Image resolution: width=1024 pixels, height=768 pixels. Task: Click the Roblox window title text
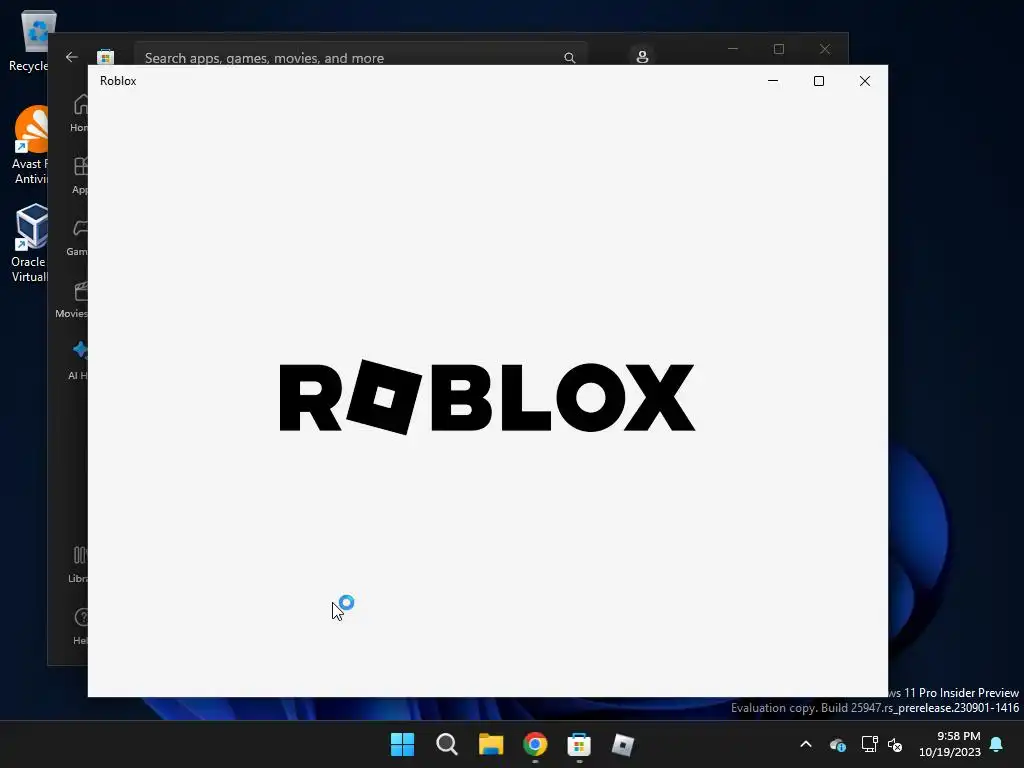(x=118, y=81)
